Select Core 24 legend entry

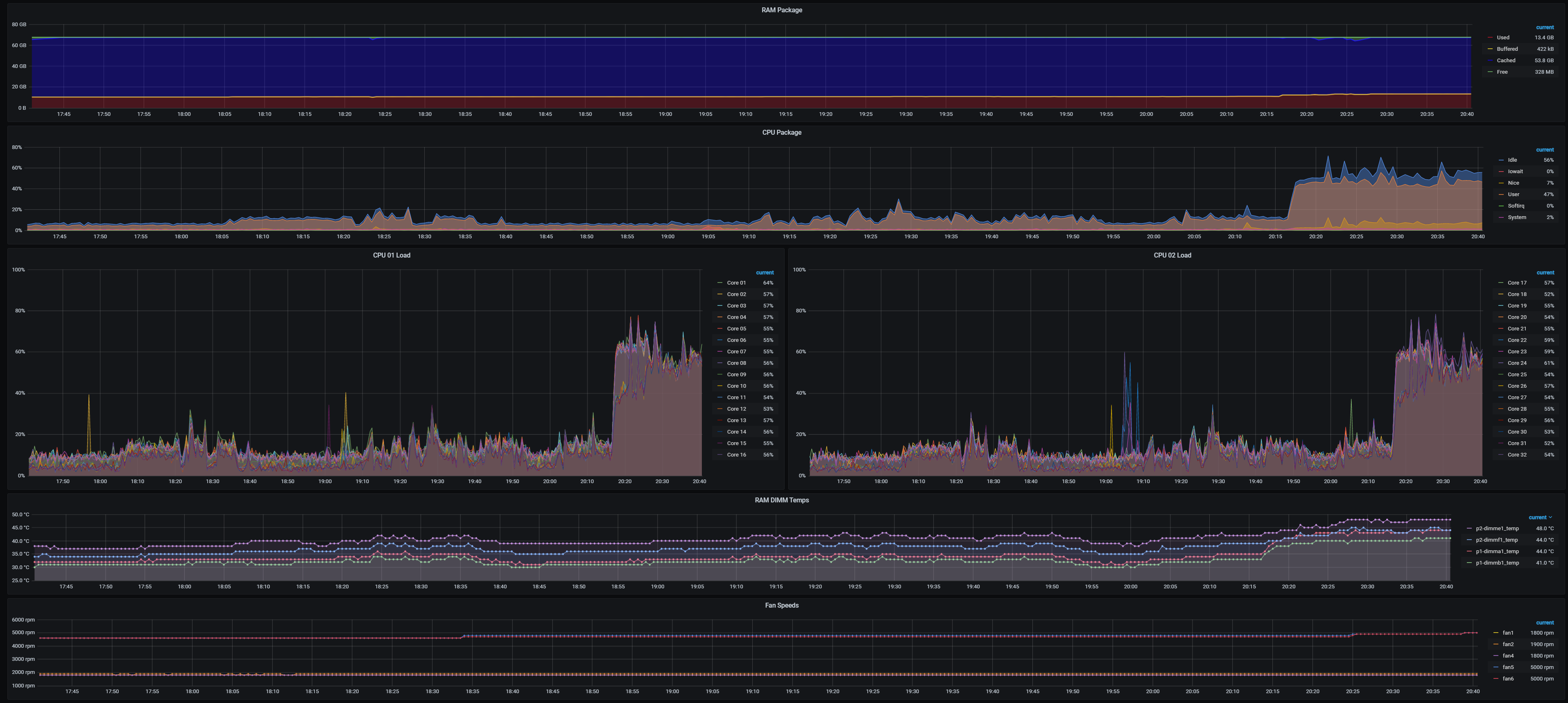click(x=1517, y=363)
